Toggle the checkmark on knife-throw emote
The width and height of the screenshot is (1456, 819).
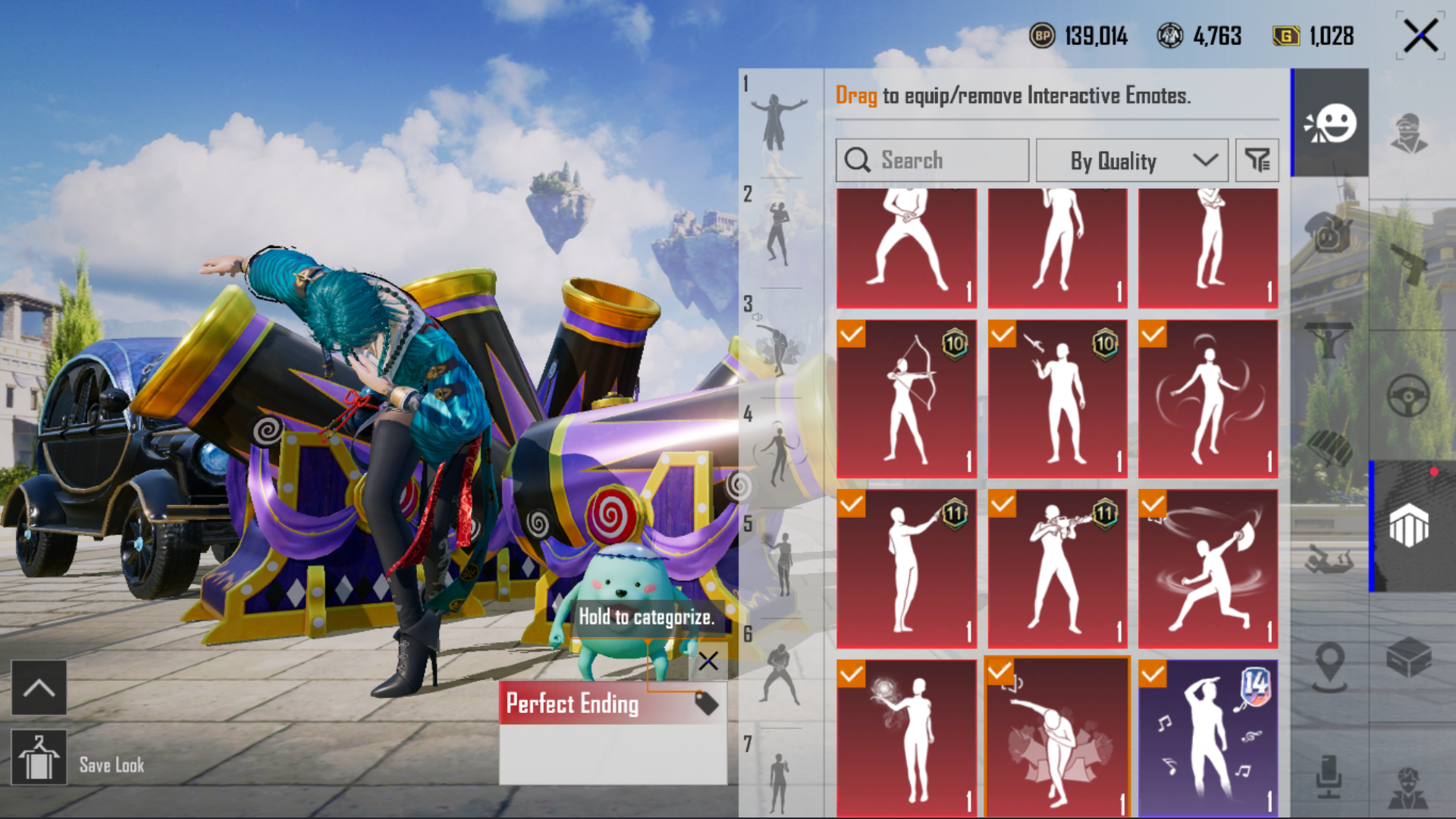1002,334
